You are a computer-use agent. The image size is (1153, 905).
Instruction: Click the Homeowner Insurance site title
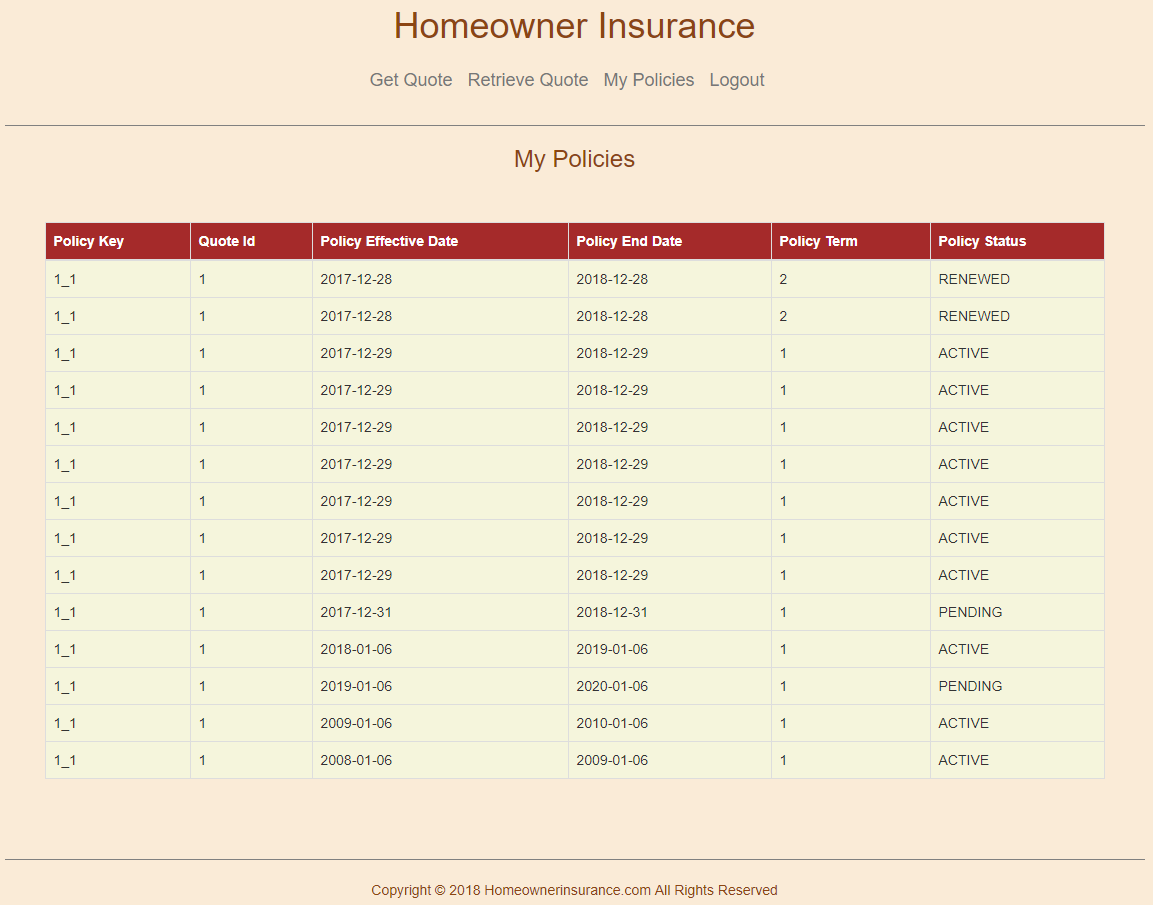point(574,26)
